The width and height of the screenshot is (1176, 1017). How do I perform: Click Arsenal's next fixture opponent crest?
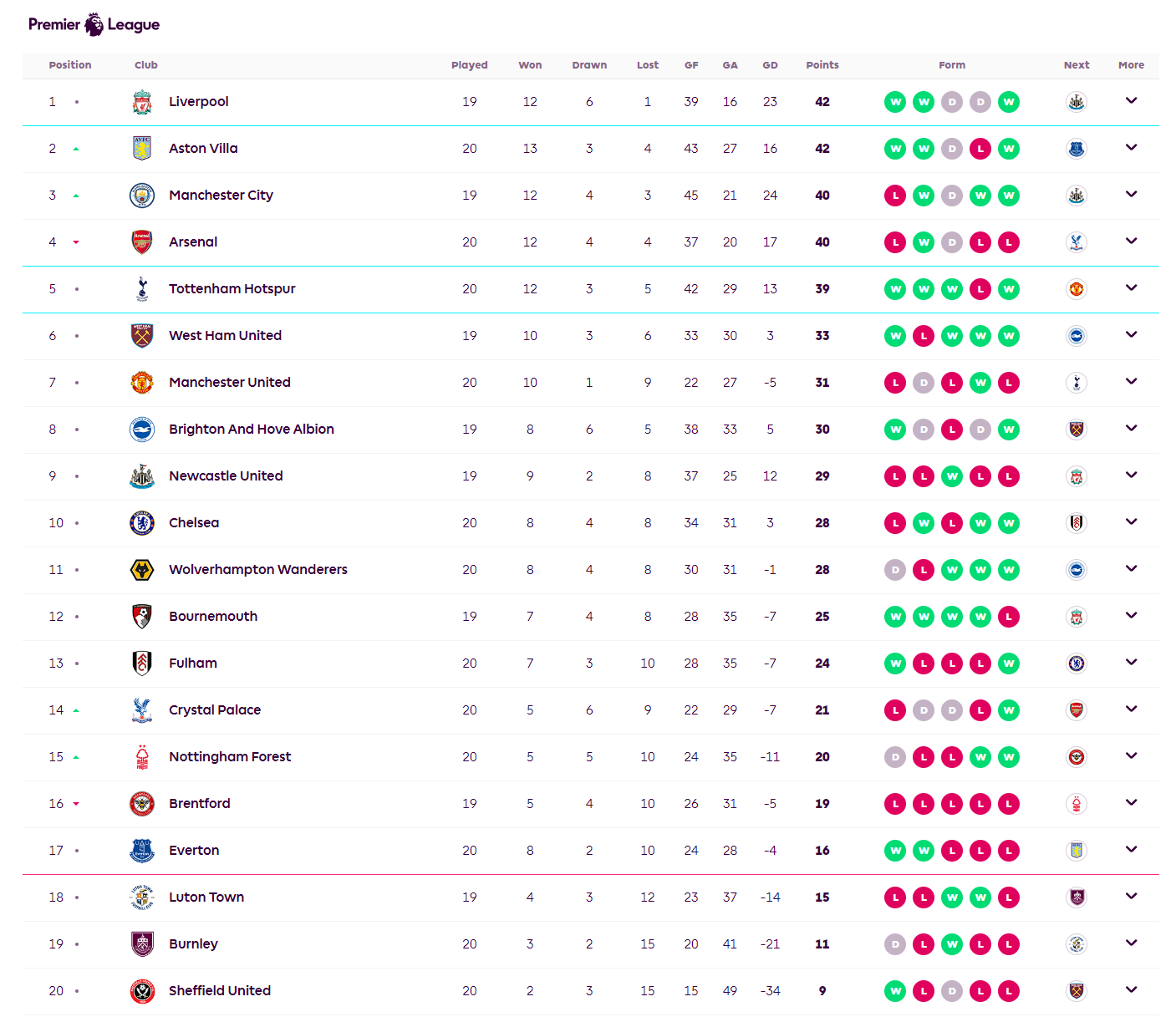click(1077, 242)
